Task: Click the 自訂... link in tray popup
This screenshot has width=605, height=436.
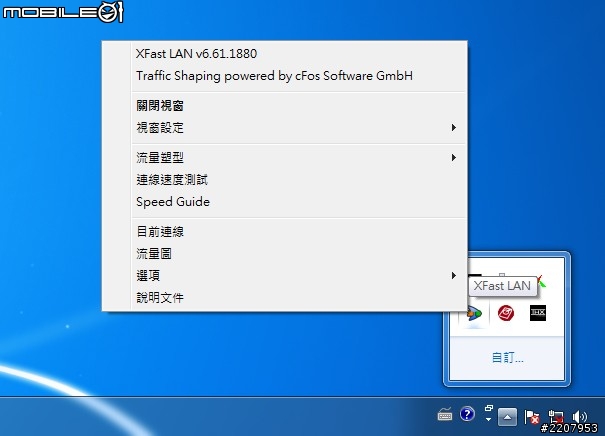Action: (x=507, y=358)
